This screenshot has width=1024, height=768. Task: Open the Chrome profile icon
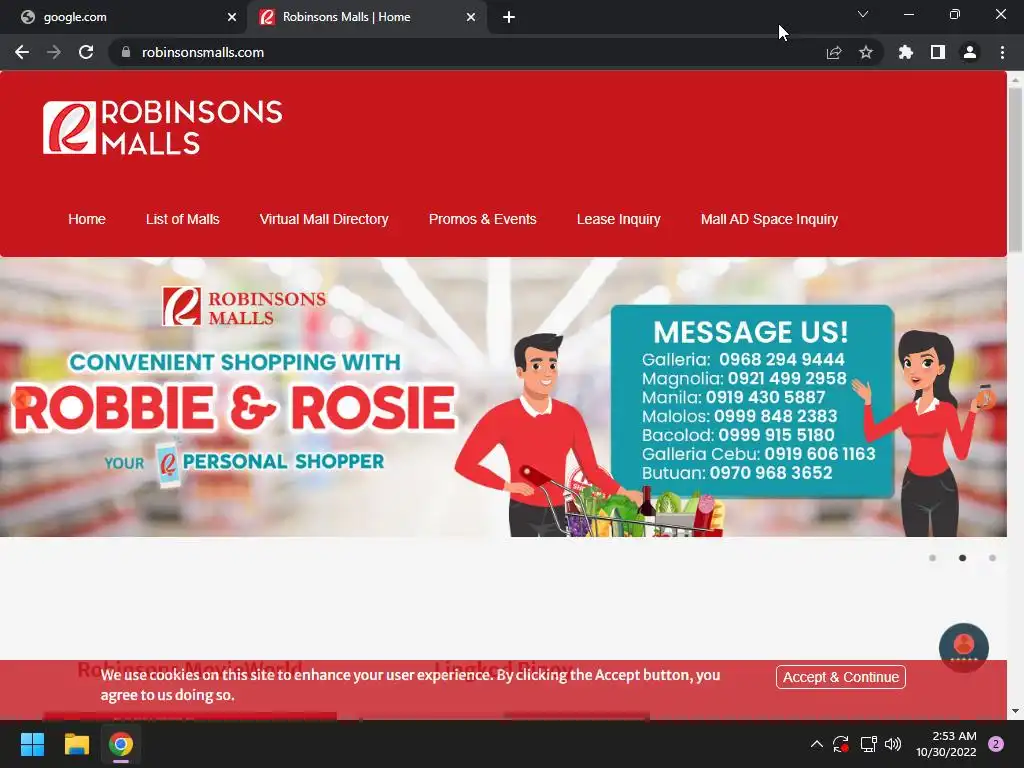point(970,52)
